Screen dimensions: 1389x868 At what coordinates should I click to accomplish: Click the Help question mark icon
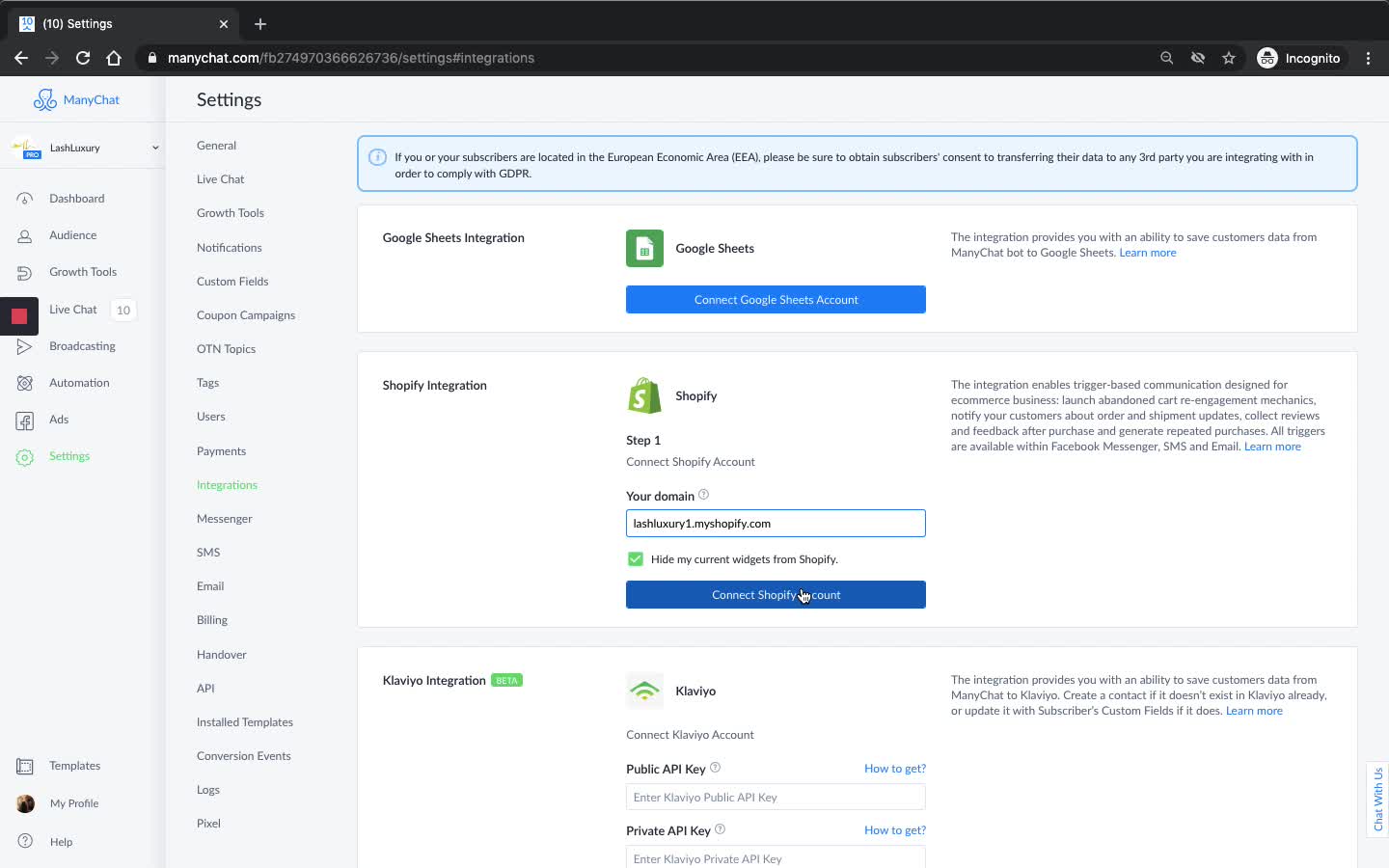(25, 841)
